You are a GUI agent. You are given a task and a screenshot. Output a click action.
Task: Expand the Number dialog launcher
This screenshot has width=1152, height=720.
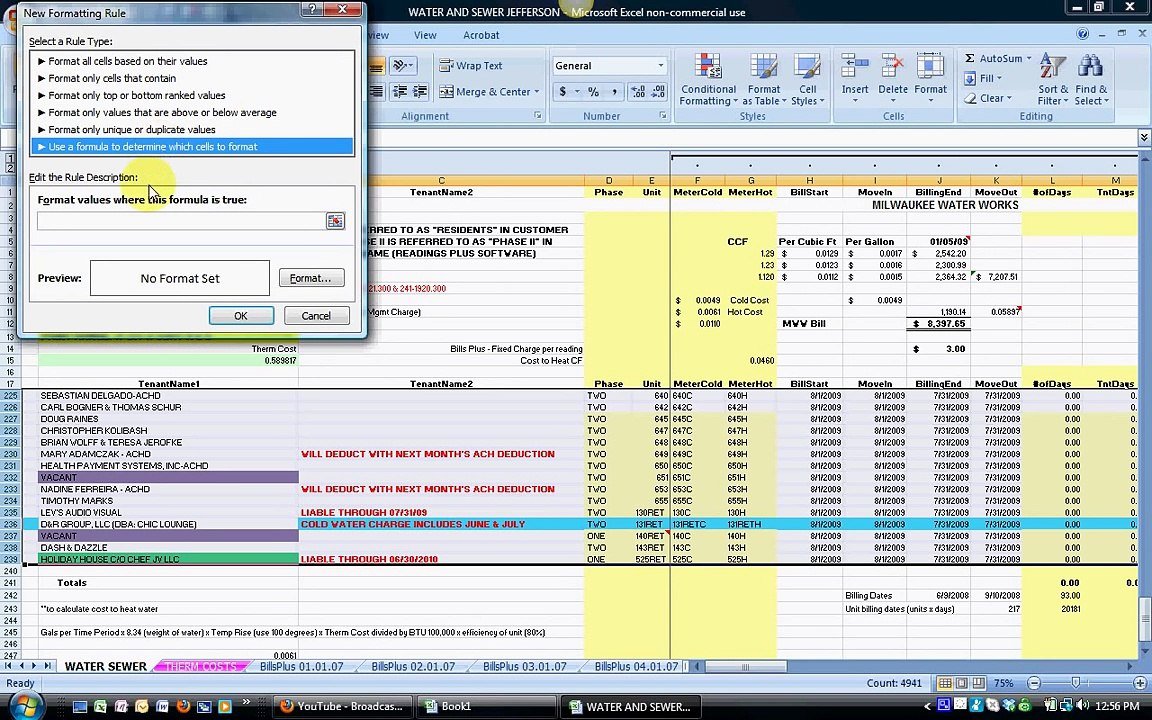pyautogui.click(x=663, y=115)
